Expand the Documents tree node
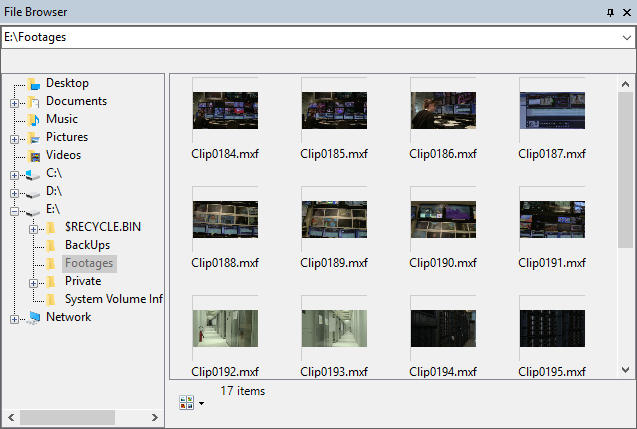This screenshot has height=429, width=637. tap(14, 102)
